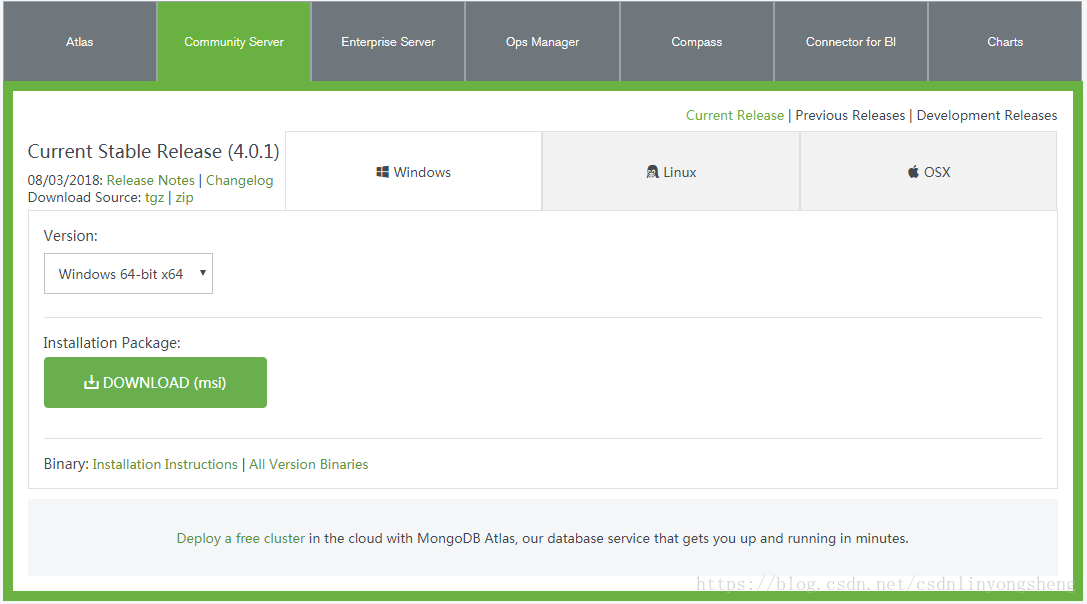
Task: Follow the Deploy a free cluster link
Action: pos(241,538)
